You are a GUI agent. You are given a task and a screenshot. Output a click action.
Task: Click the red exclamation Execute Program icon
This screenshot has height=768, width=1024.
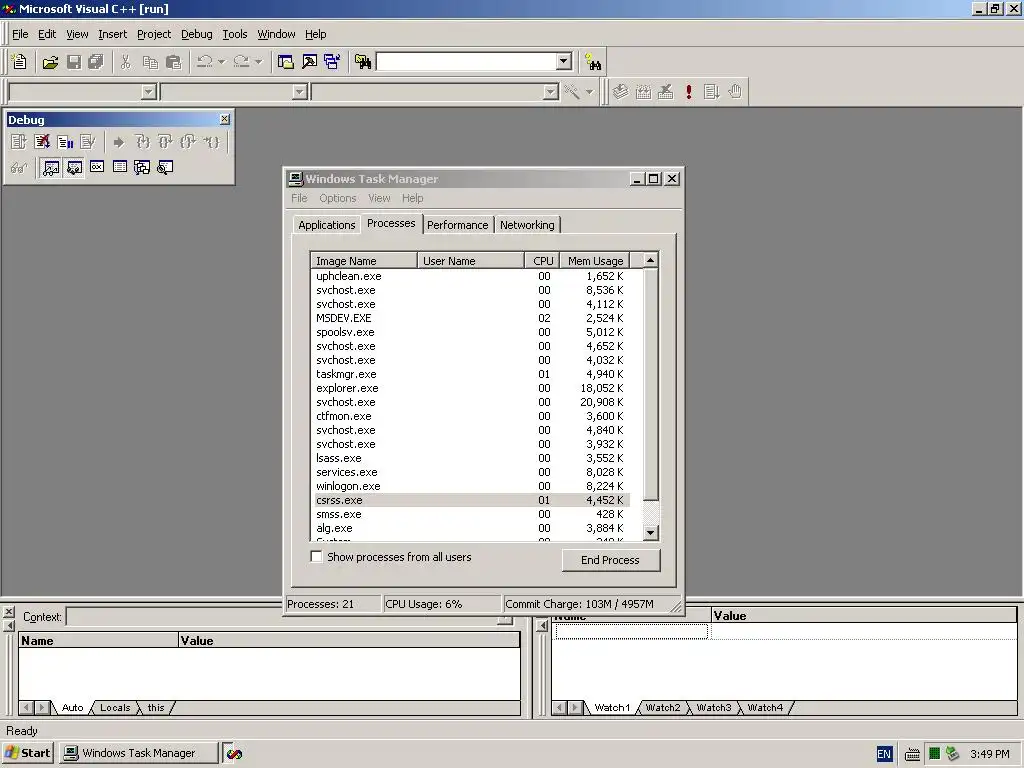[688, 91]
